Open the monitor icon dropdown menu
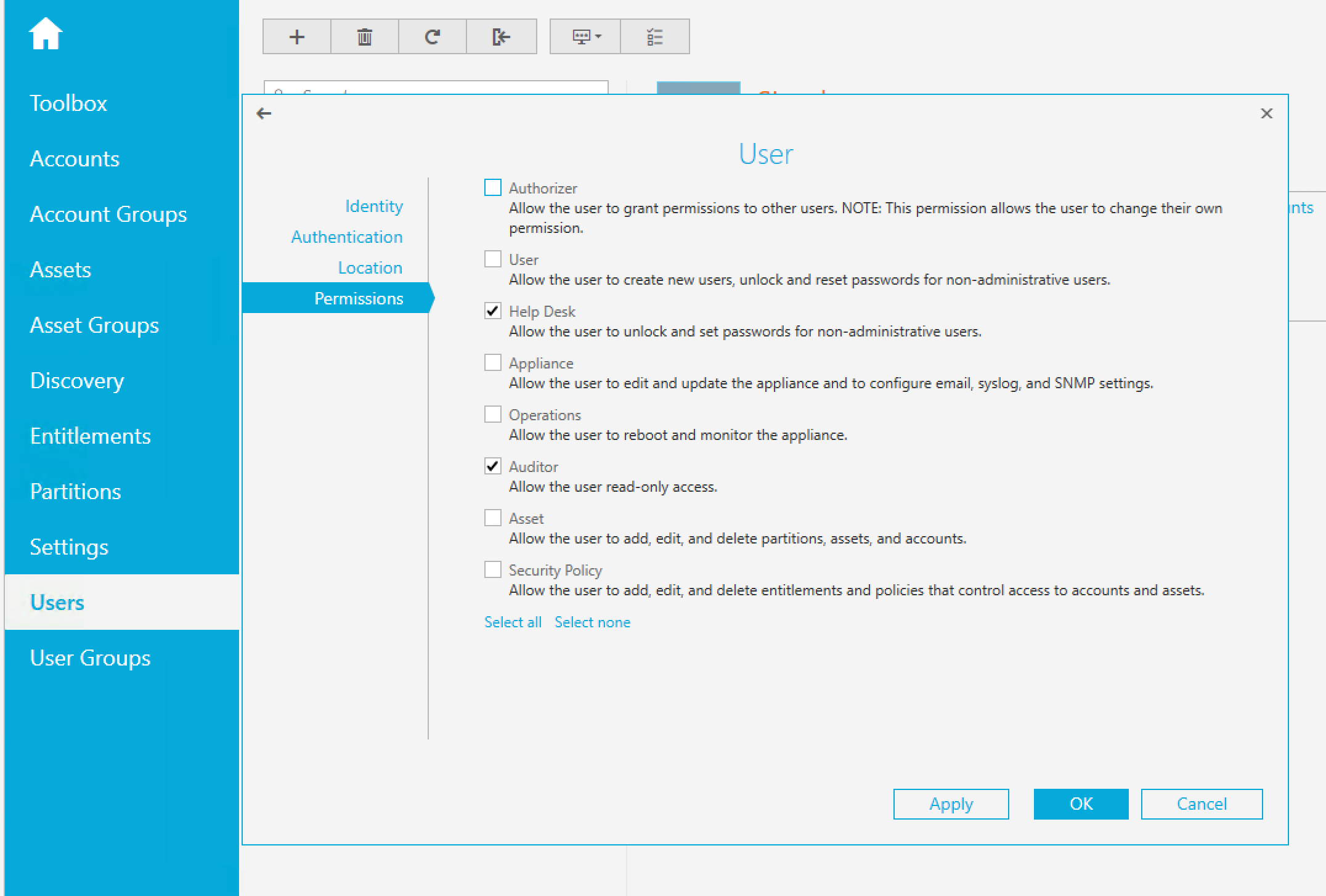Image resolution: width=1326 pixels, height=896 pixels. 586,37
